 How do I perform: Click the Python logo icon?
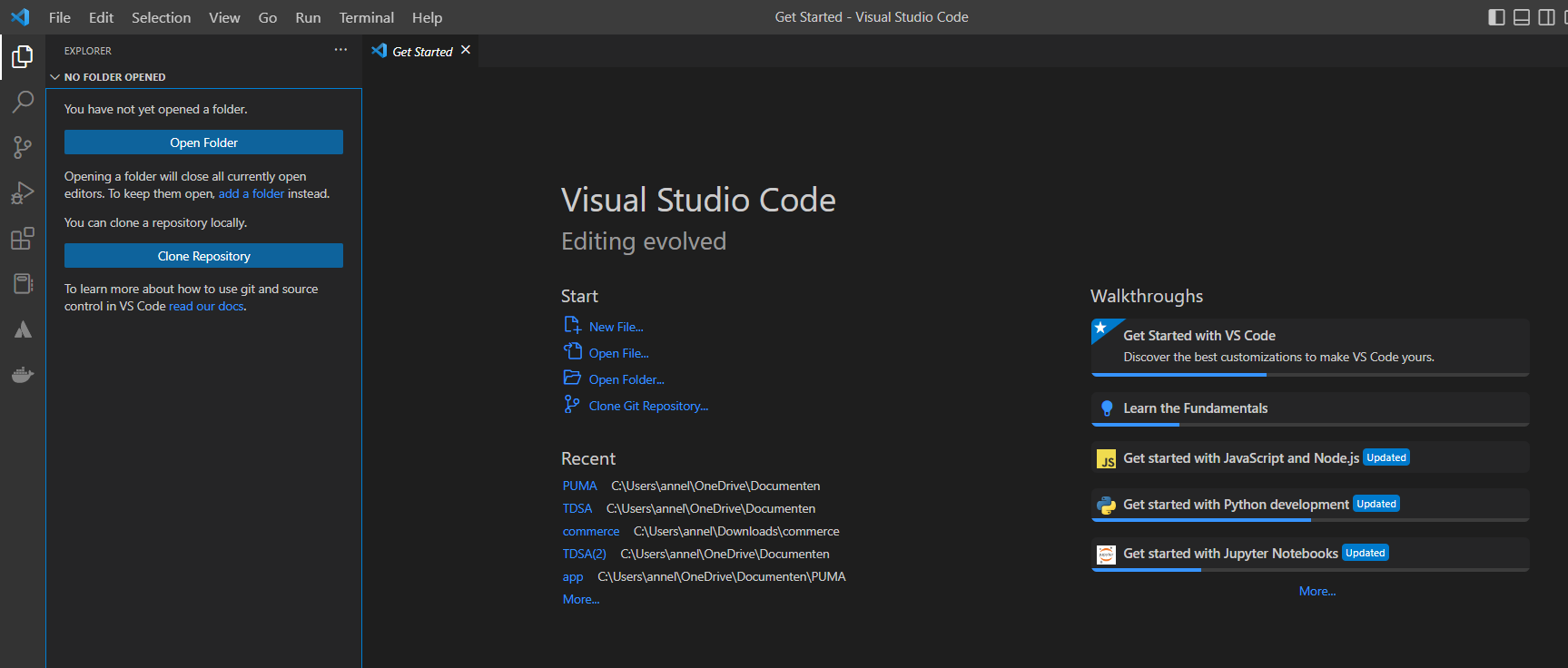(x=1106, y=506)
